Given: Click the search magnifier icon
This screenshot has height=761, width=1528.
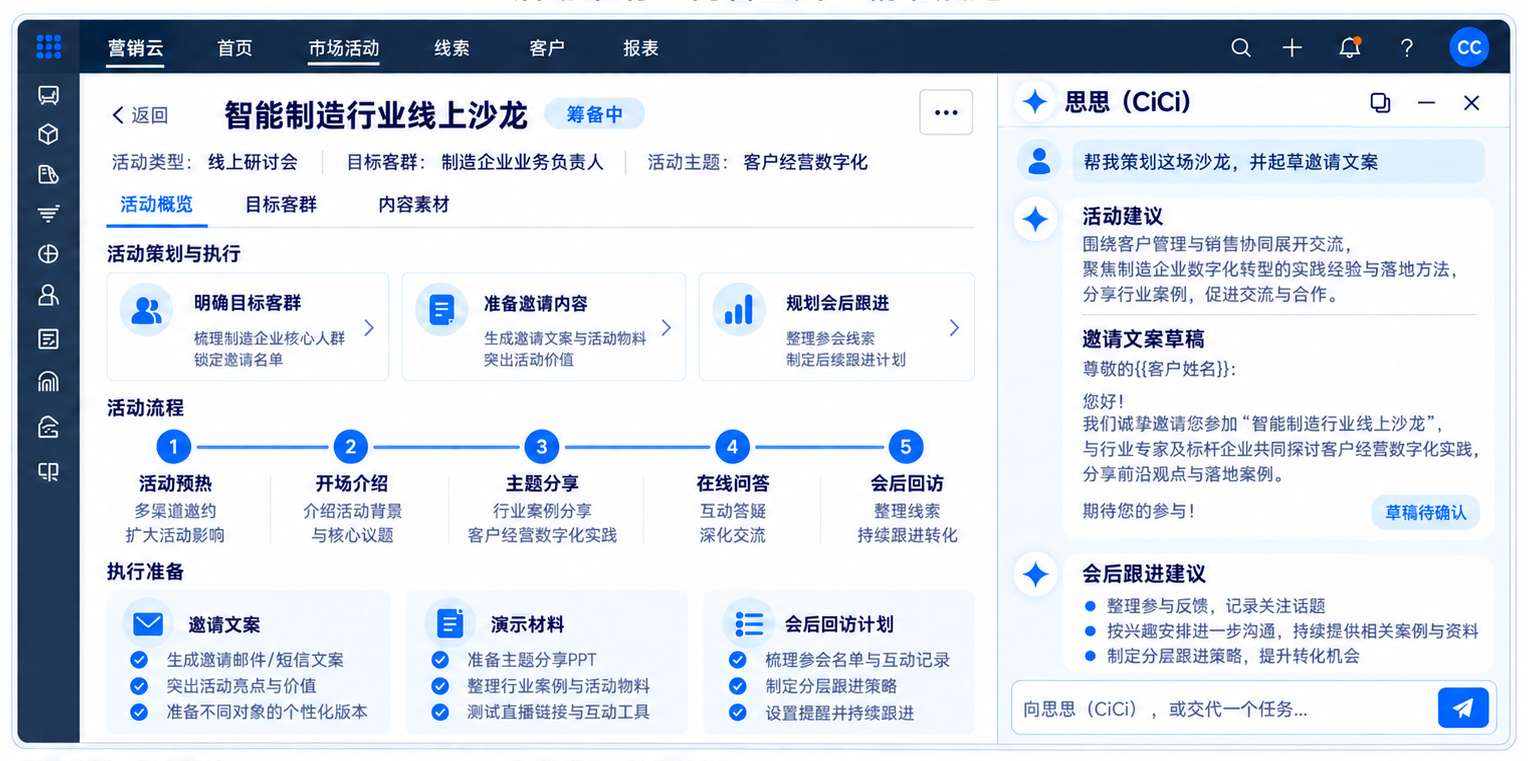Looking at the screenshot, I should (x=1241, y=47).
